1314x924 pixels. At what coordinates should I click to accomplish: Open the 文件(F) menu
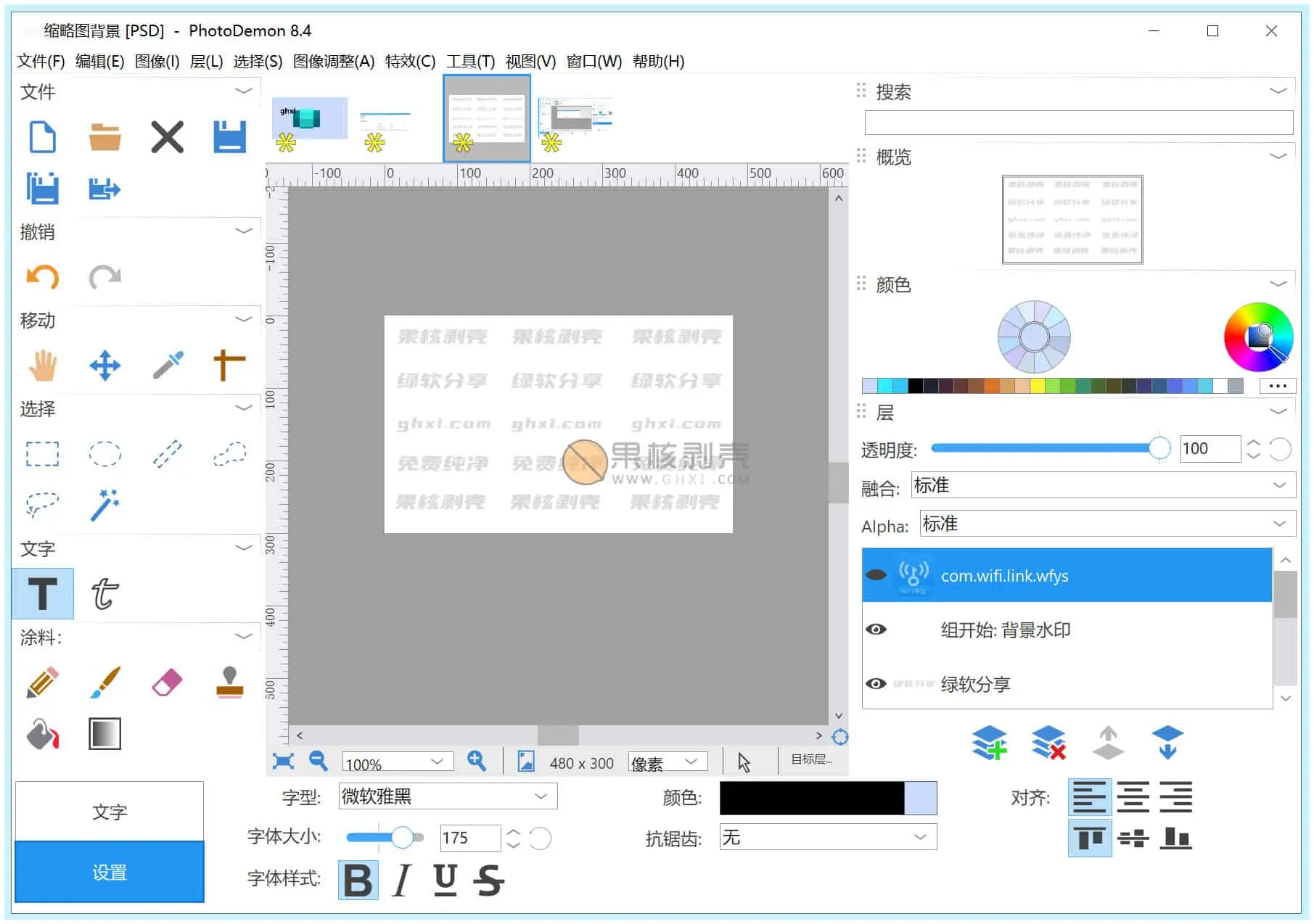[41, 61]
